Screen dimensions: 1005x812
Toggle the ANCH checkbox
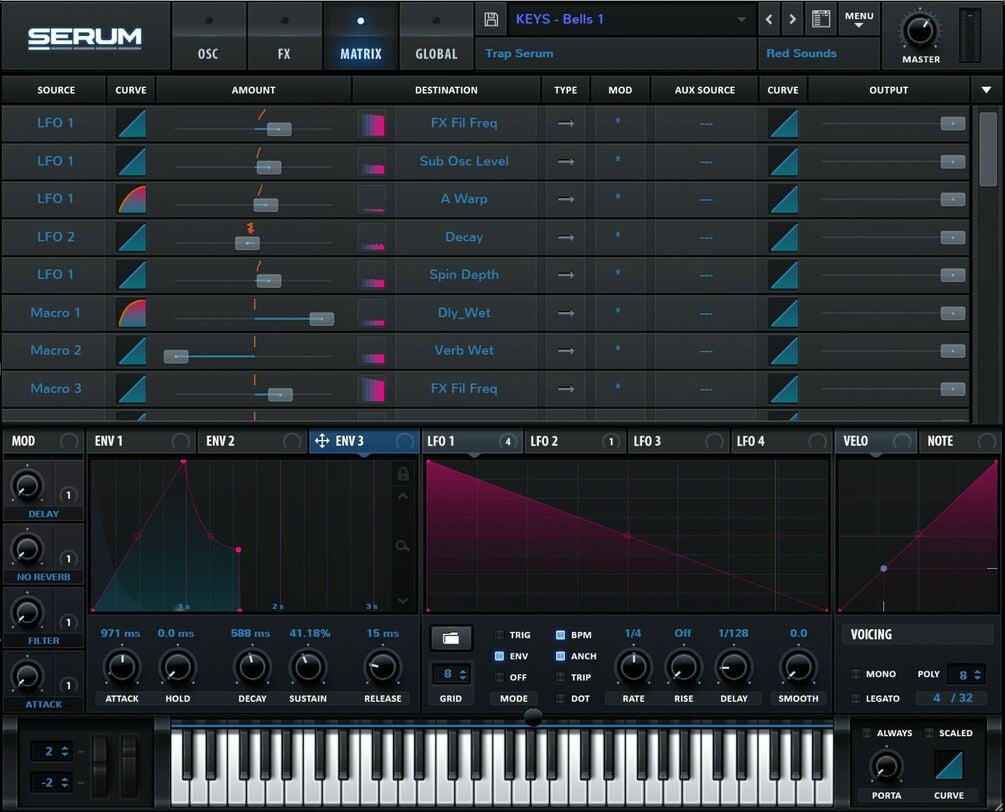(x=560, y=656)
